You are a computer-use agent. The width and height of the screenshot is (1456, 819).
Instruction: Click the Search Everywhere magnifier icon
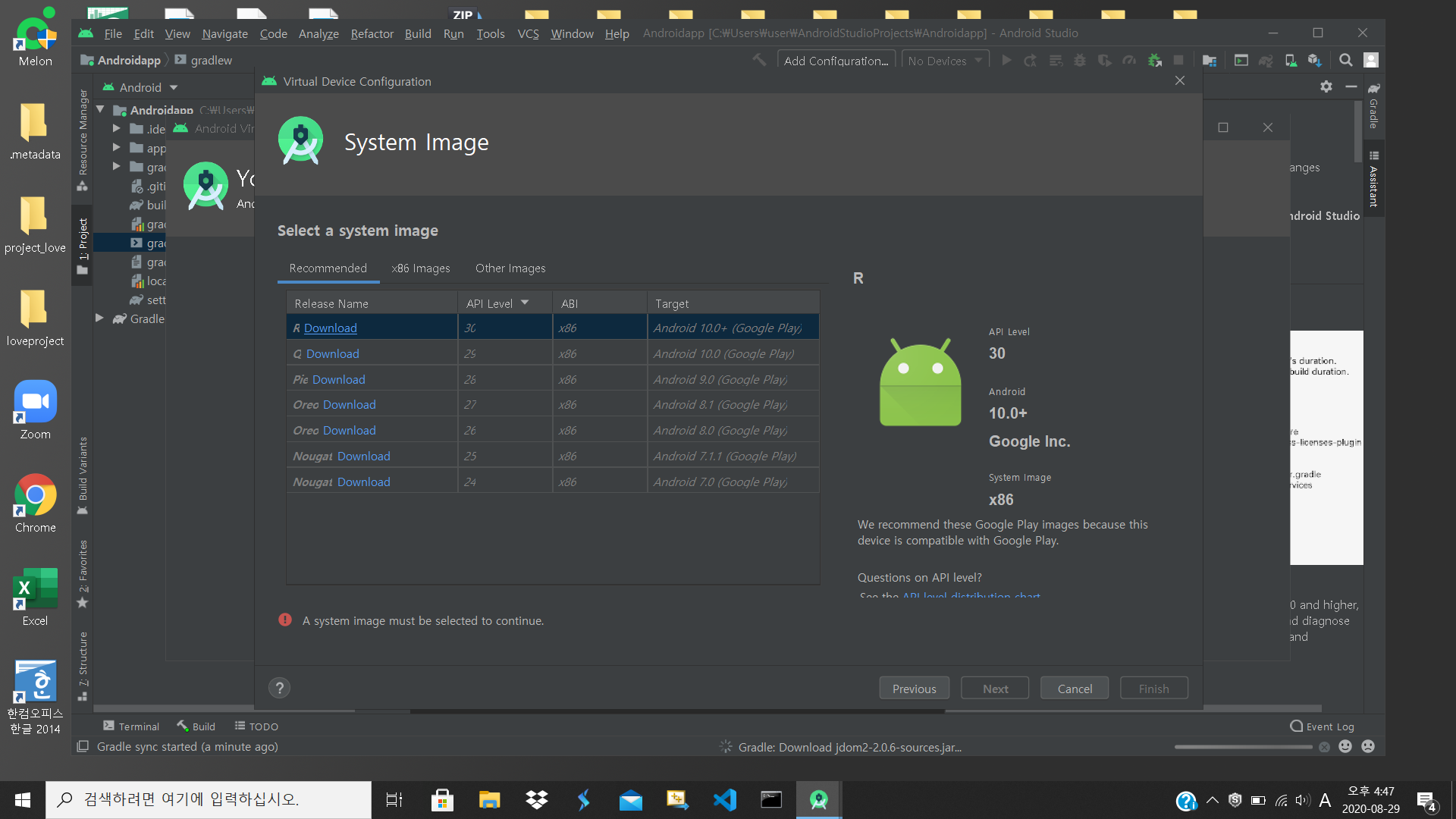pos(1345,61)
